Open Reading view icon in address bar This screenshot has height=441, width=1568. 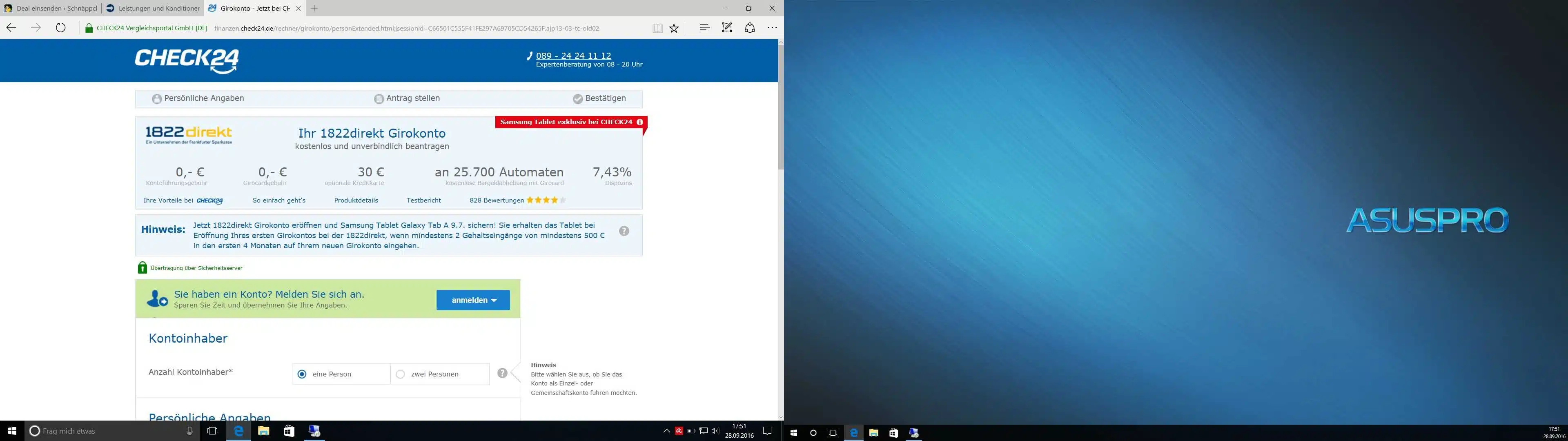[x=657, y=28]
